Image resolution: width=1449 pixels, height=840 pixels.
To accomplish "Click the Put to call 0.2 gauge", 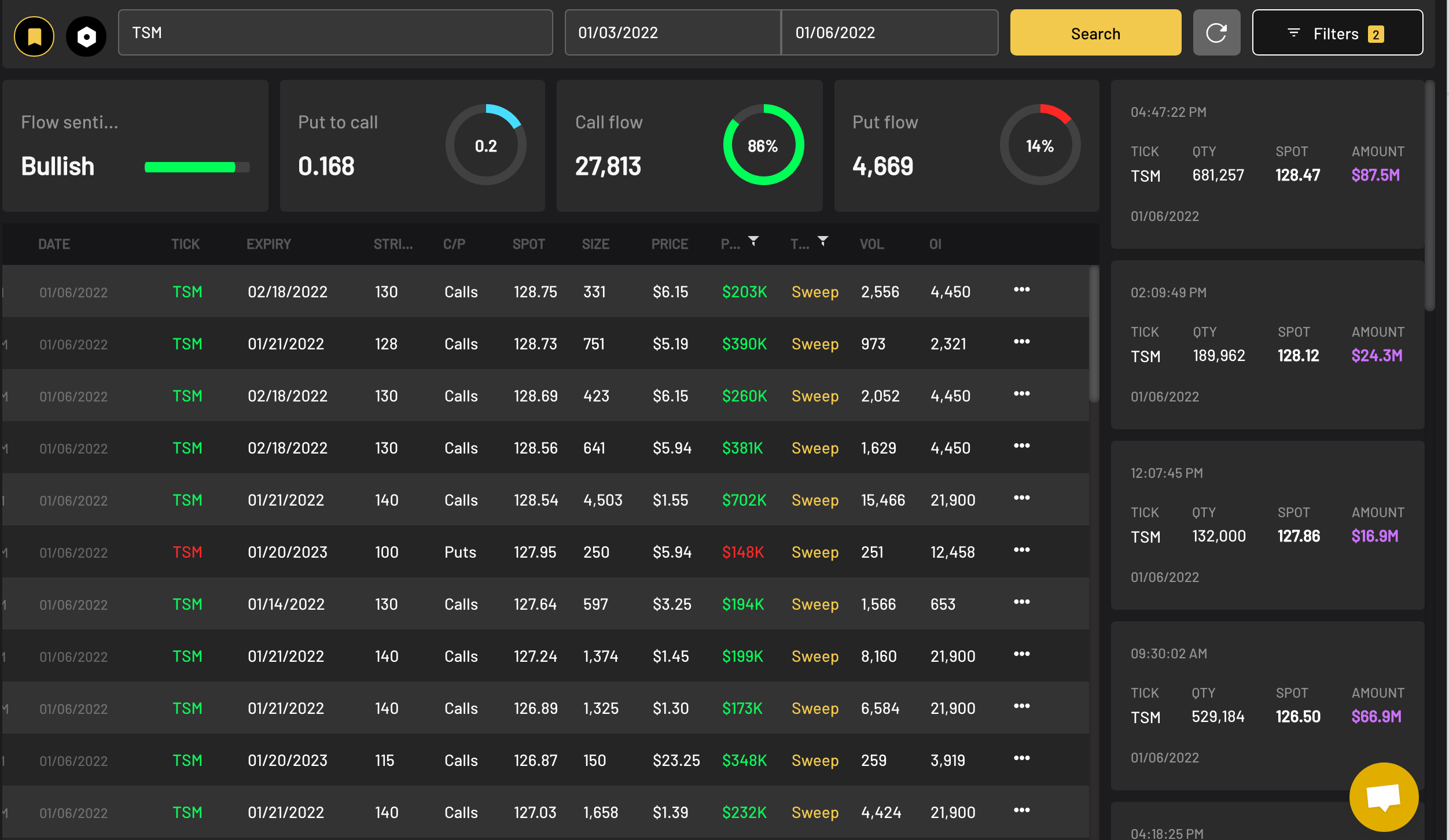I will tap(486, 145).
